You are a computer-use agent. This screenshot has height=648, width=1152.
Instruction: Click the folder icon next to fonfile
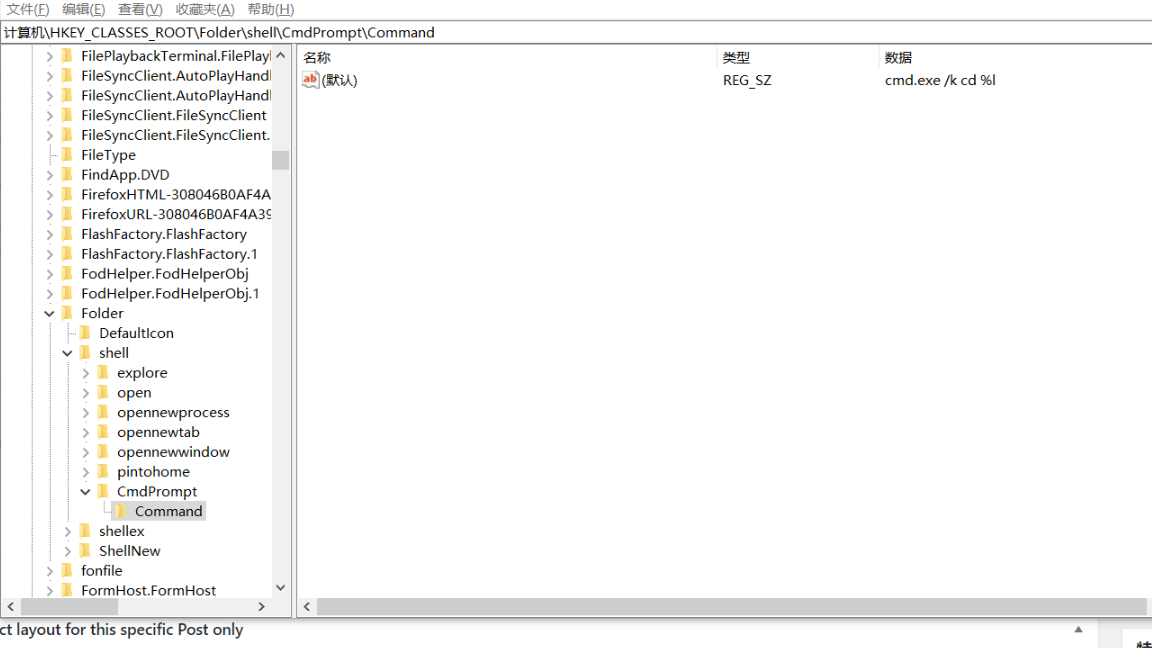[x=67, y=570]
